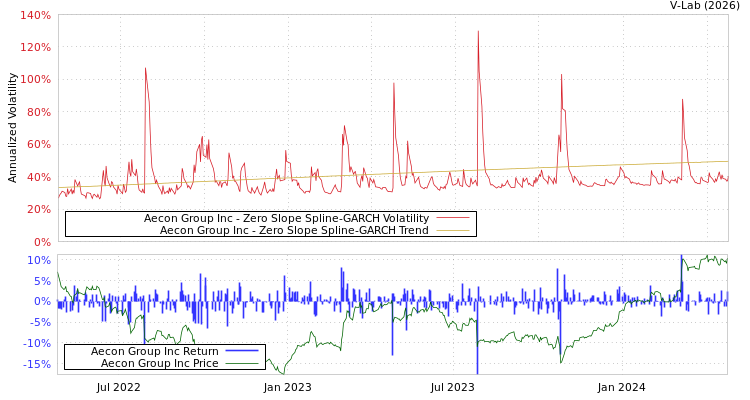
Task: Click the 20% tick label on volatility axis
Action: pos(38,209)
